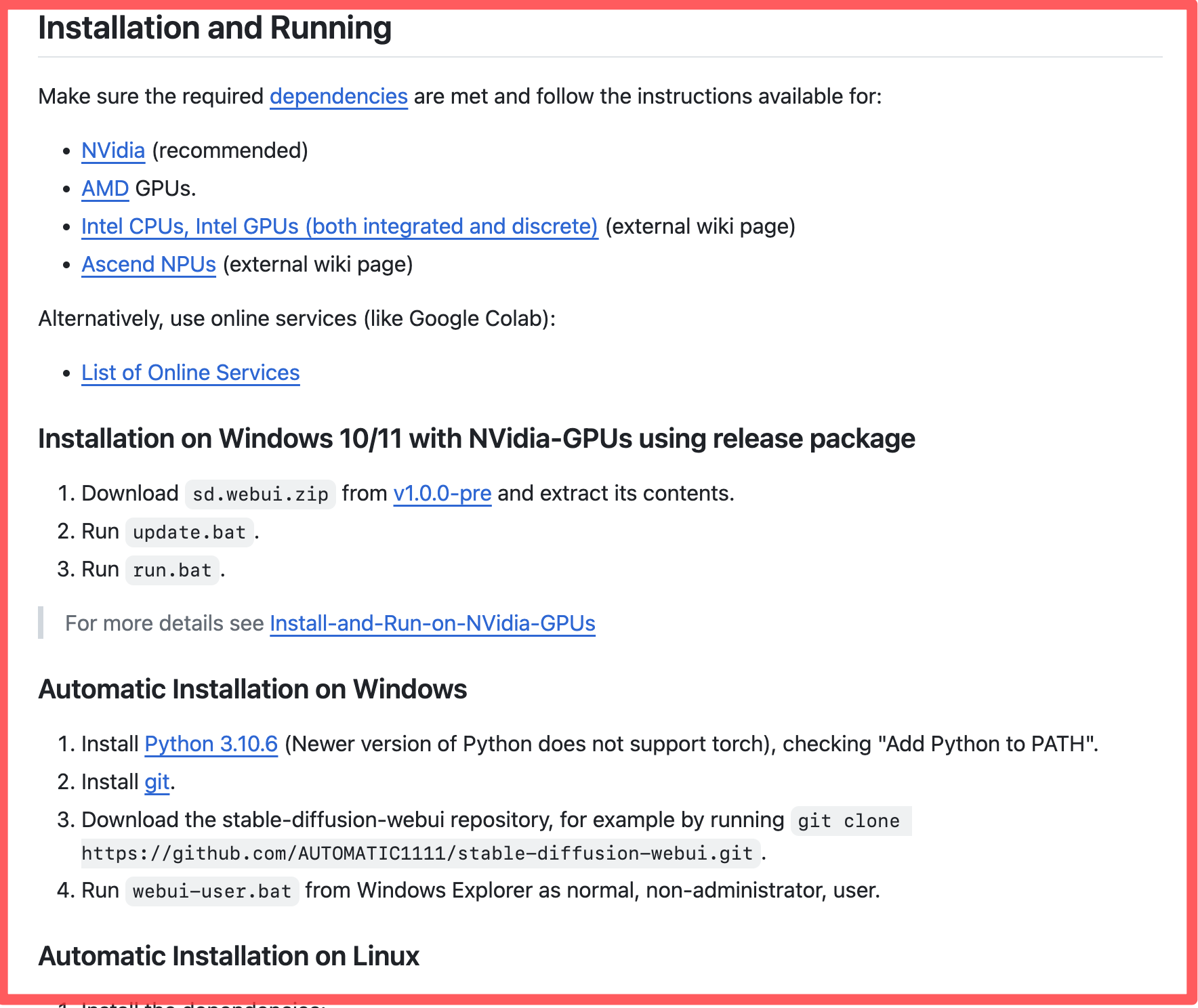Click the v1.0.0-pre release link
1198x1008 pixels.
click(442, 493)
